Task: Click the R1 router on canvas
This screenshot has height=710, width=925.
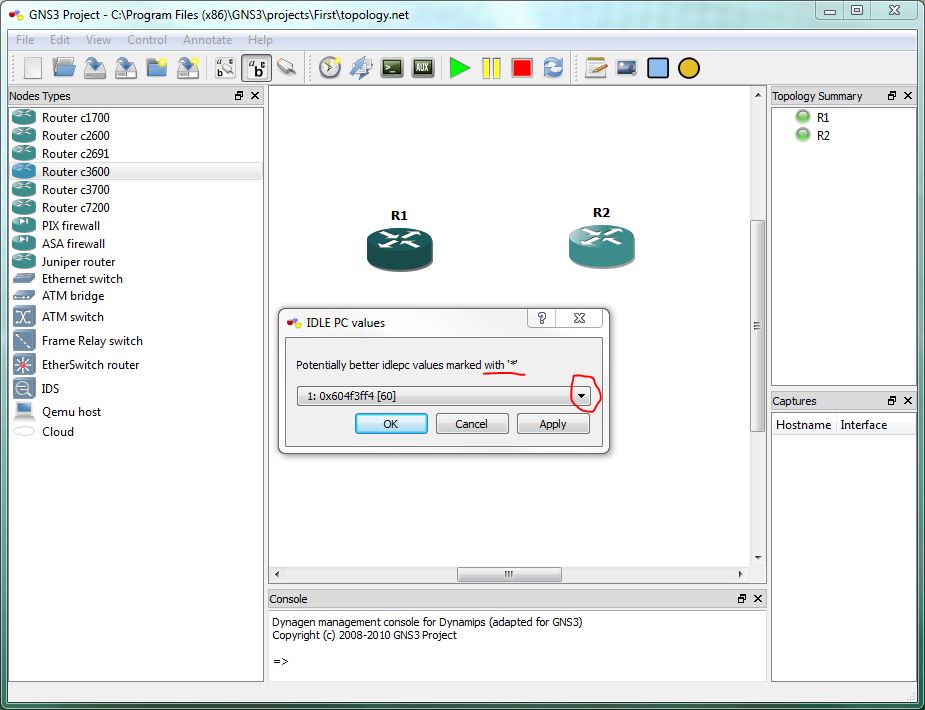Action: (400, 249)
